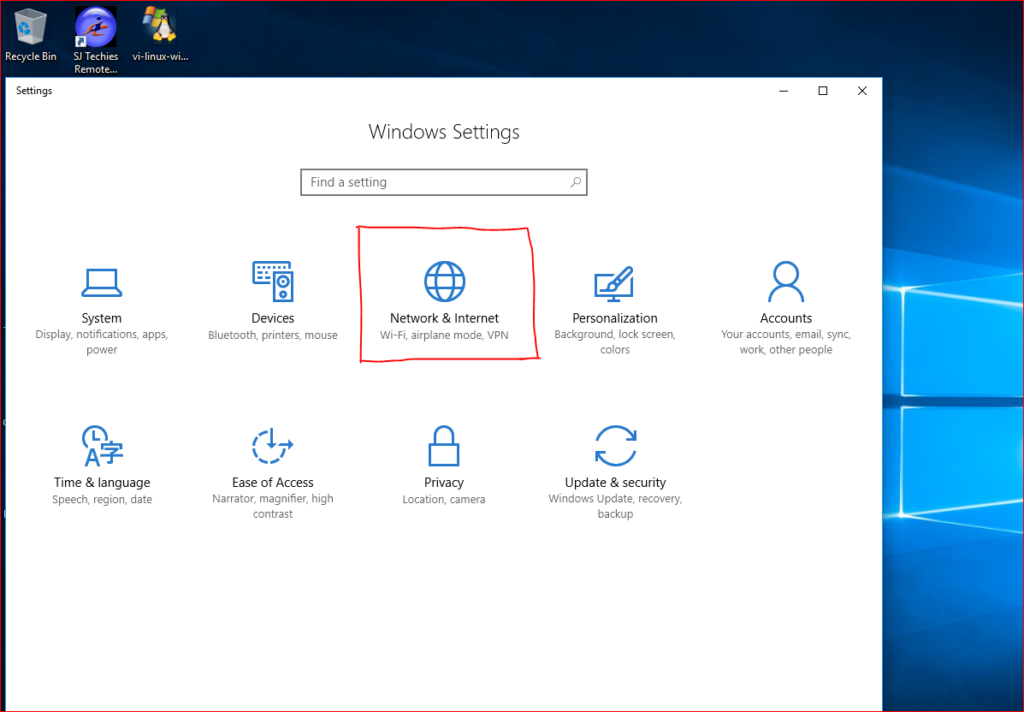The height and width of the screenshot is (712, 1024).
Task: Minimize the Settings window
Action: click(x=784, y=91)
